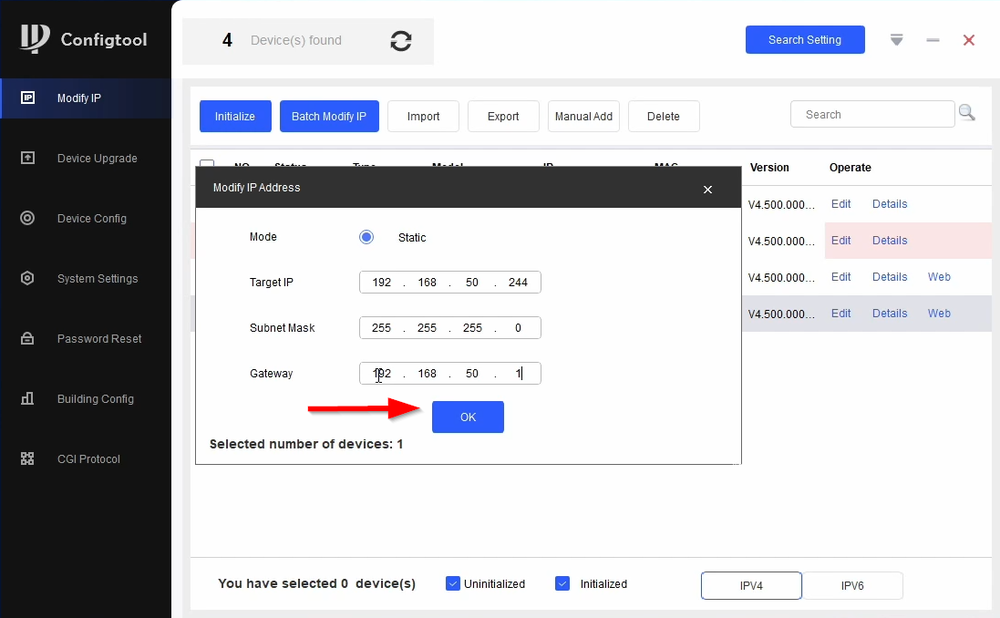1000x618 pixels.
Task: Open the Password Reset tool
Action: (x=30, y=338)
